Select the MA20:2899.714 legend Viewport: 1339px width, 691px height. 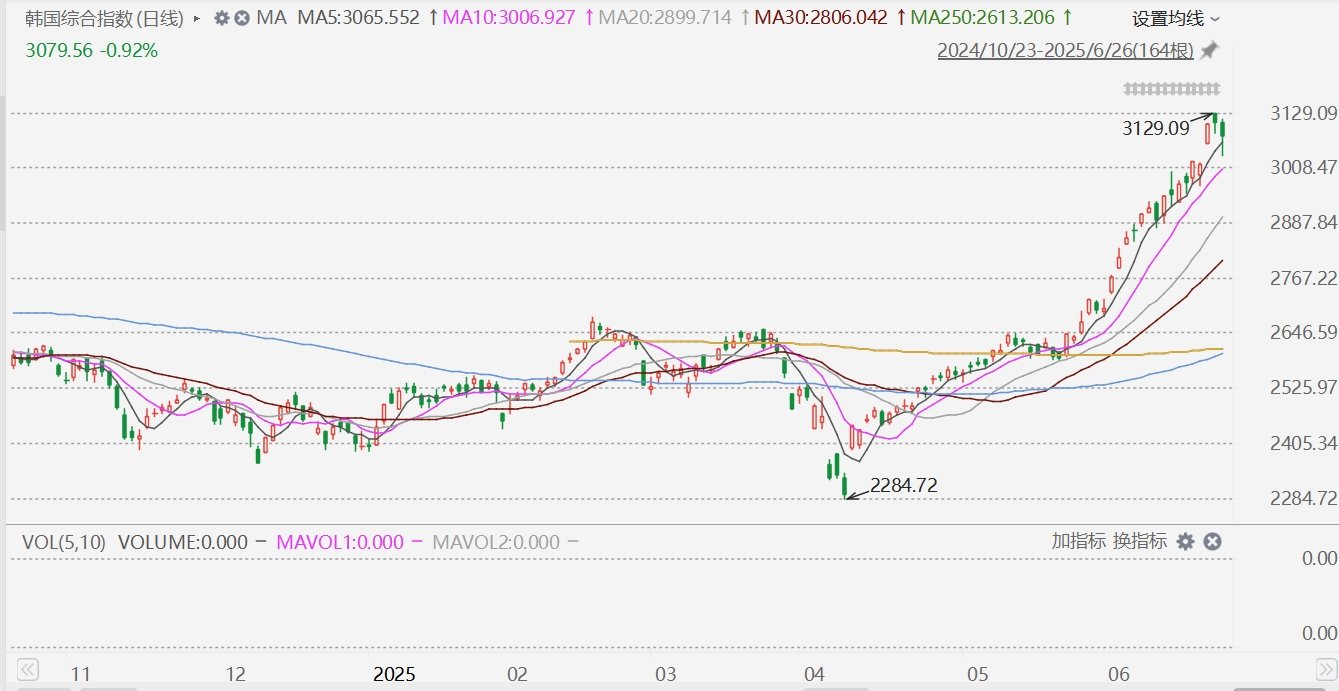pyautogui.click(x=665, y=18)
